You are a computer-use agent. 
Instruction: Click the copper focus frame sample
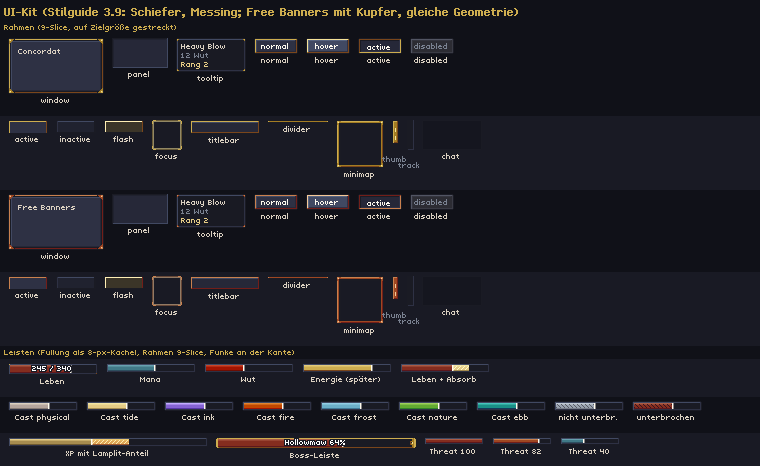pos(167,291)
